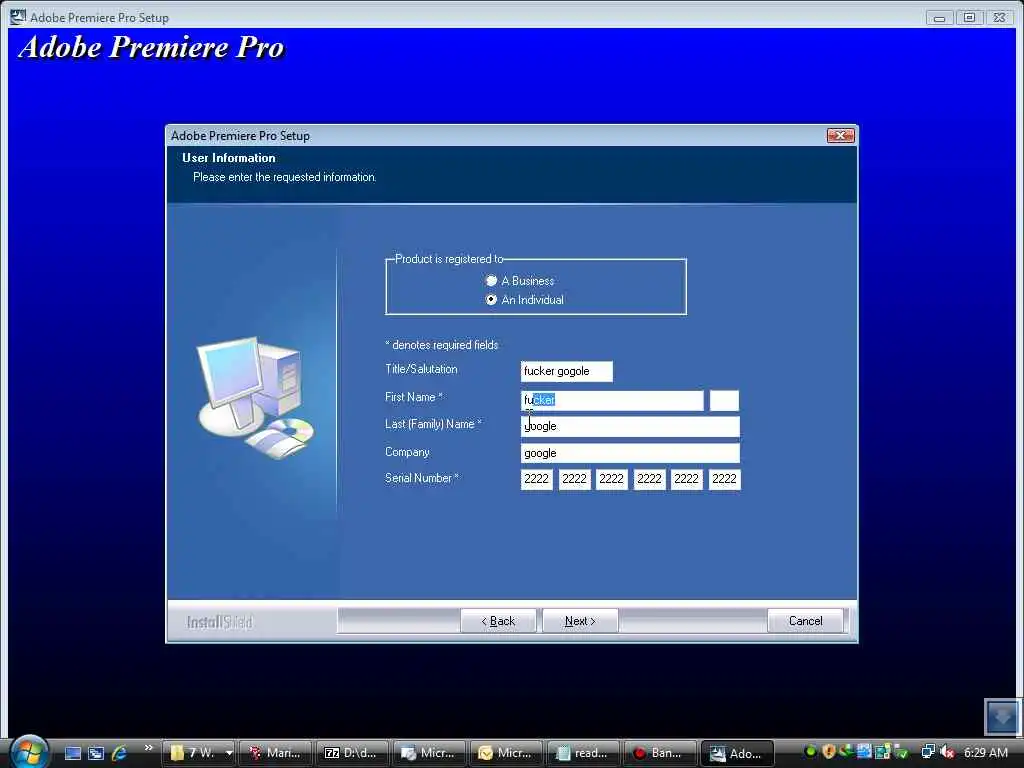Click the first Serial Number box
The height and width of the screenshot is (768, 1024).
point(536,479)
